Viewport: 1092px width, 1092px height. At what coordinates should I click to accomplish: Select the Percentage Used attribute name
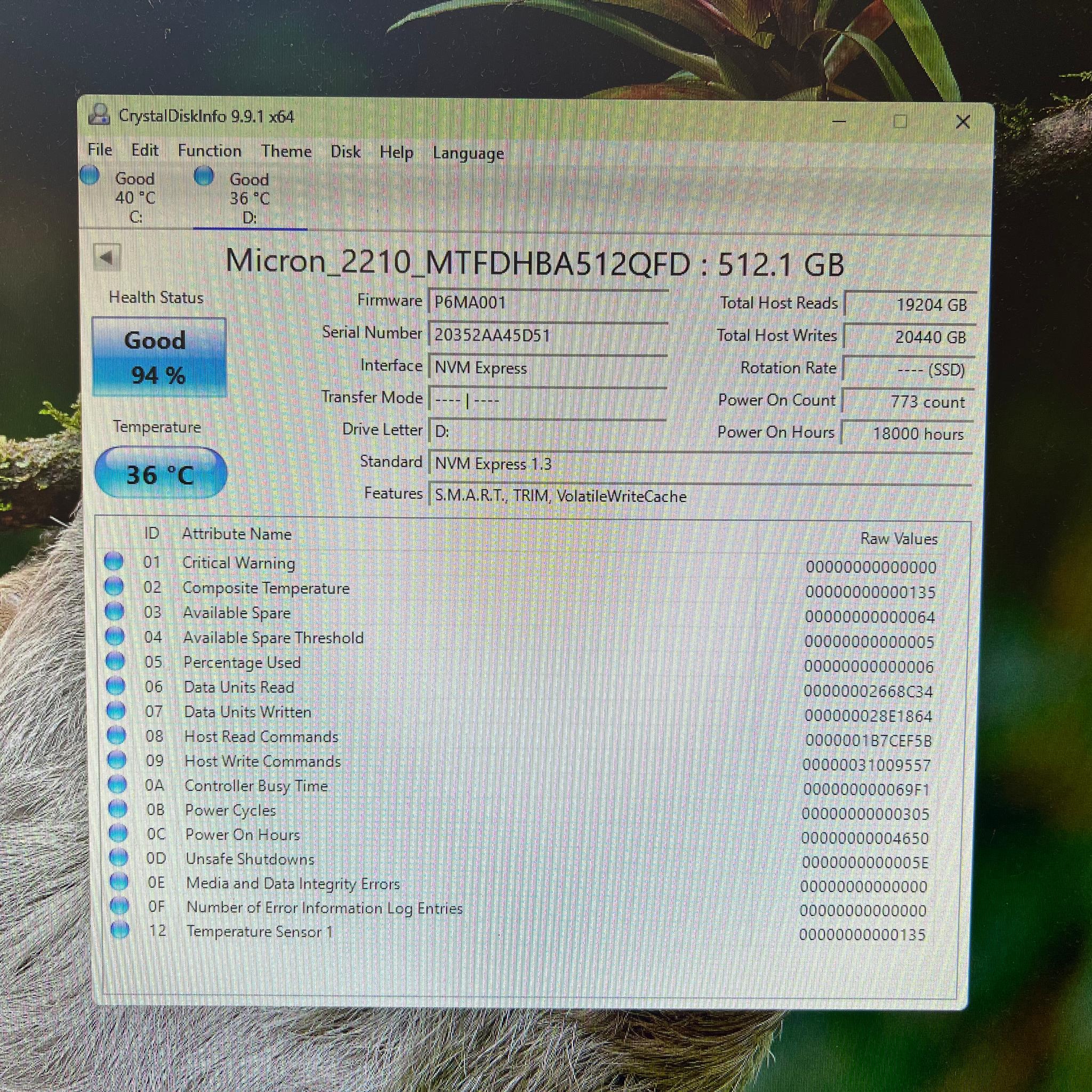[x=242, y=662]
